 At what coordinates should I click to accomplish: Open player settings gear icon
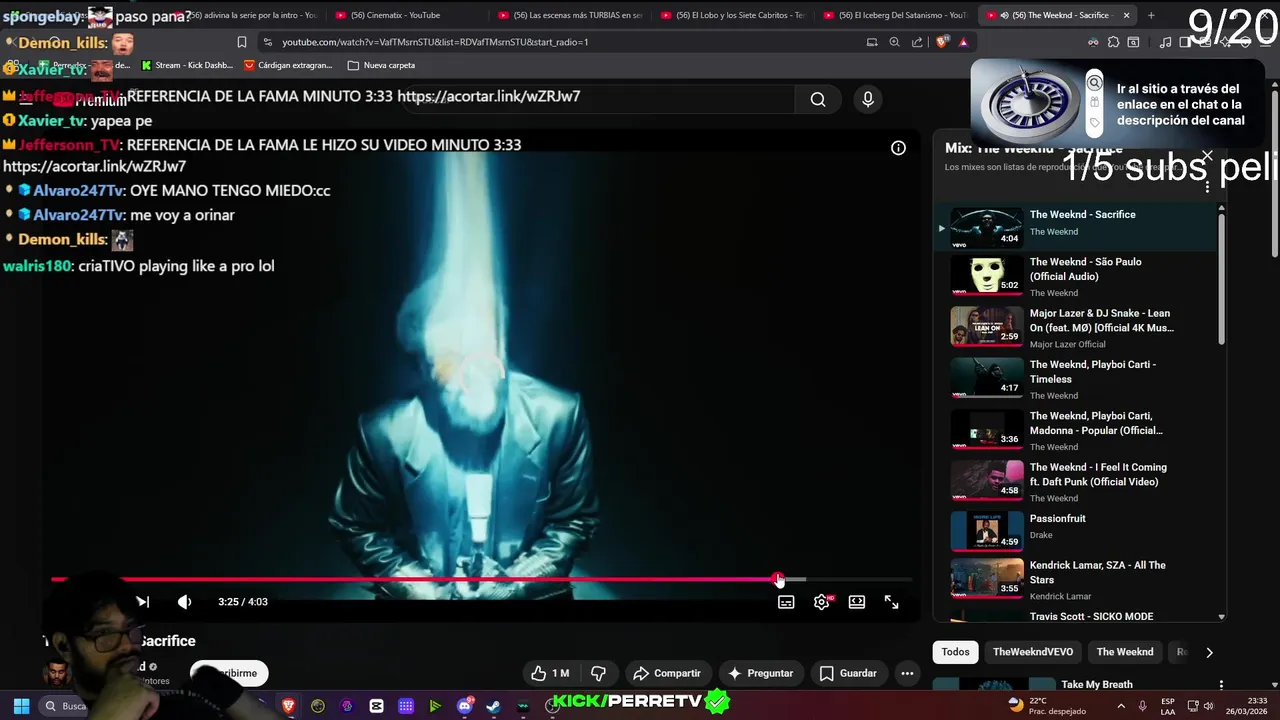(822, 602)
